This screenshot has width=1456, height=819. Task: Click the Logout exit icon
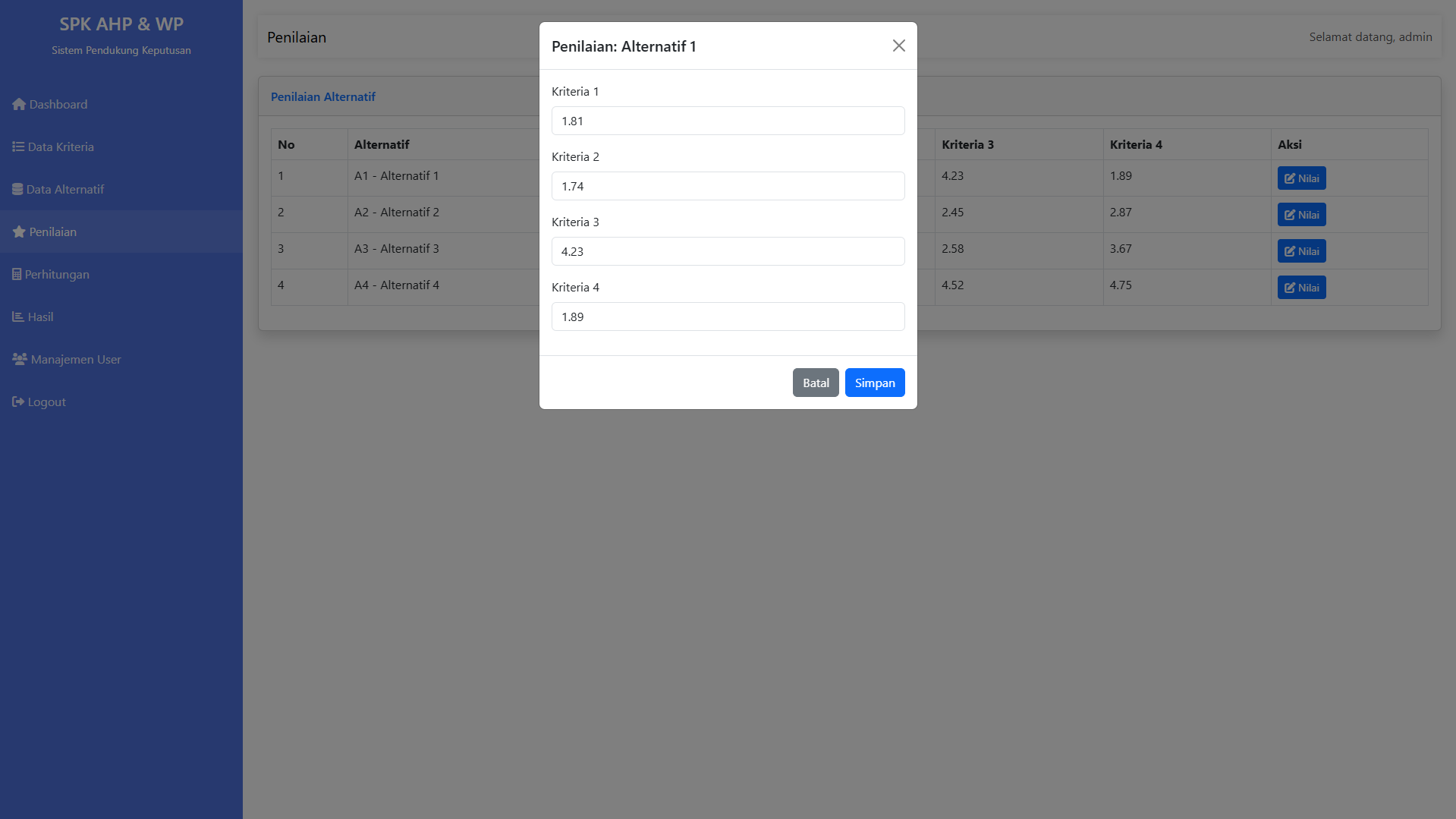coord(18,402)
